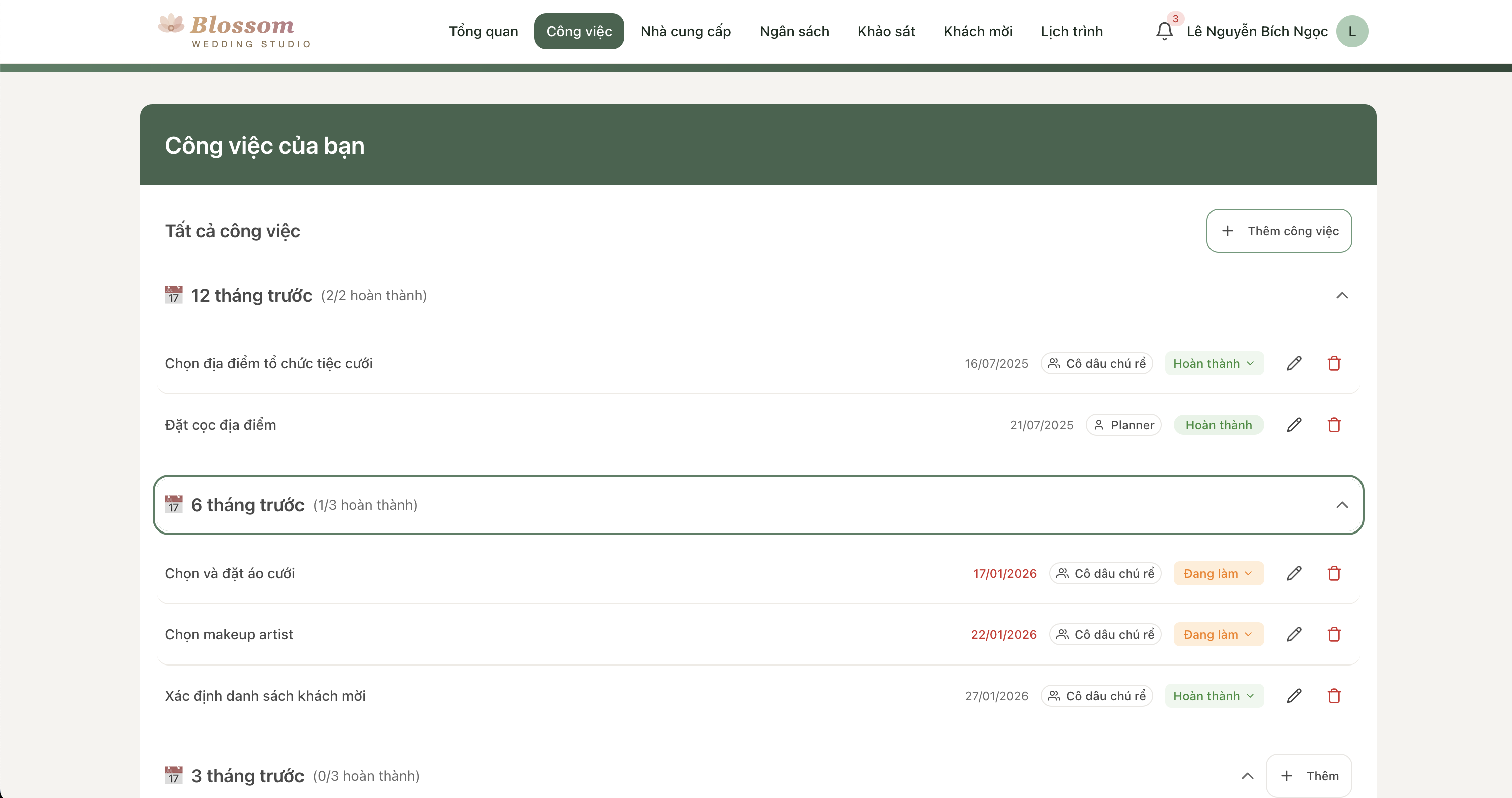
Task: Edit the task "Đặt cọc địa điểm"
Action: pos(1294,425)
